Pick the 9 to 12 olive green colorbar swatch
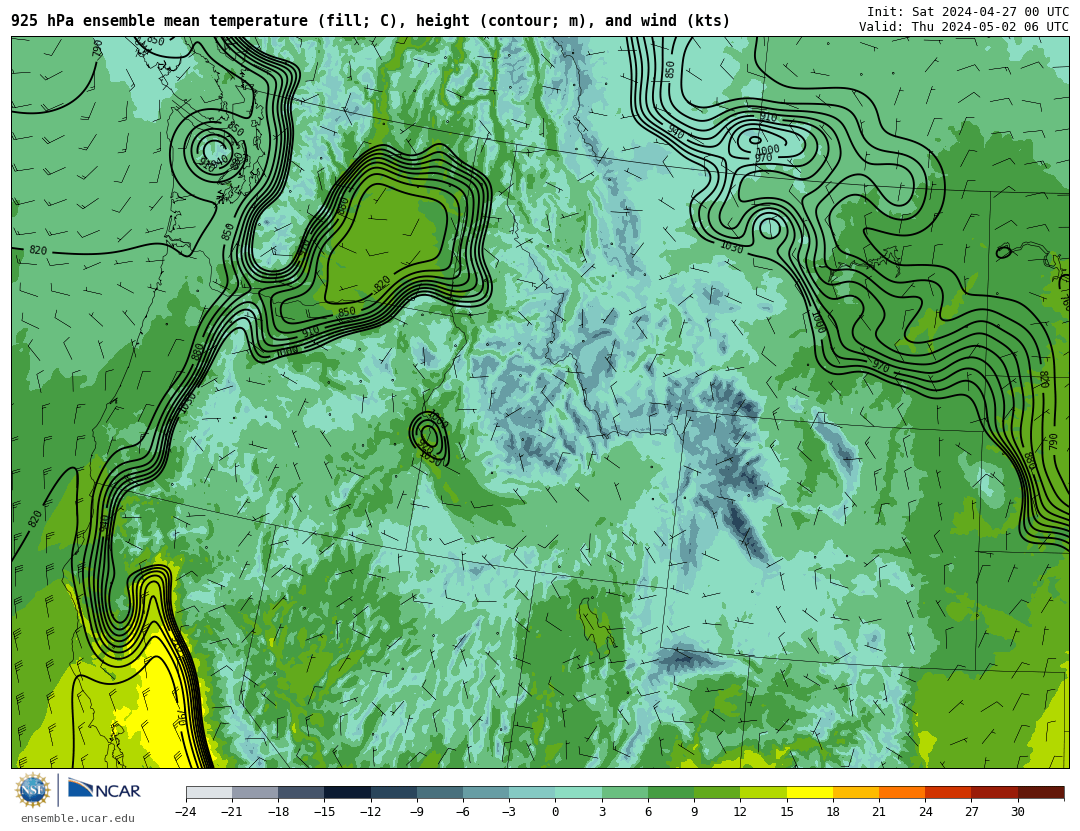 tap(717, 792)
